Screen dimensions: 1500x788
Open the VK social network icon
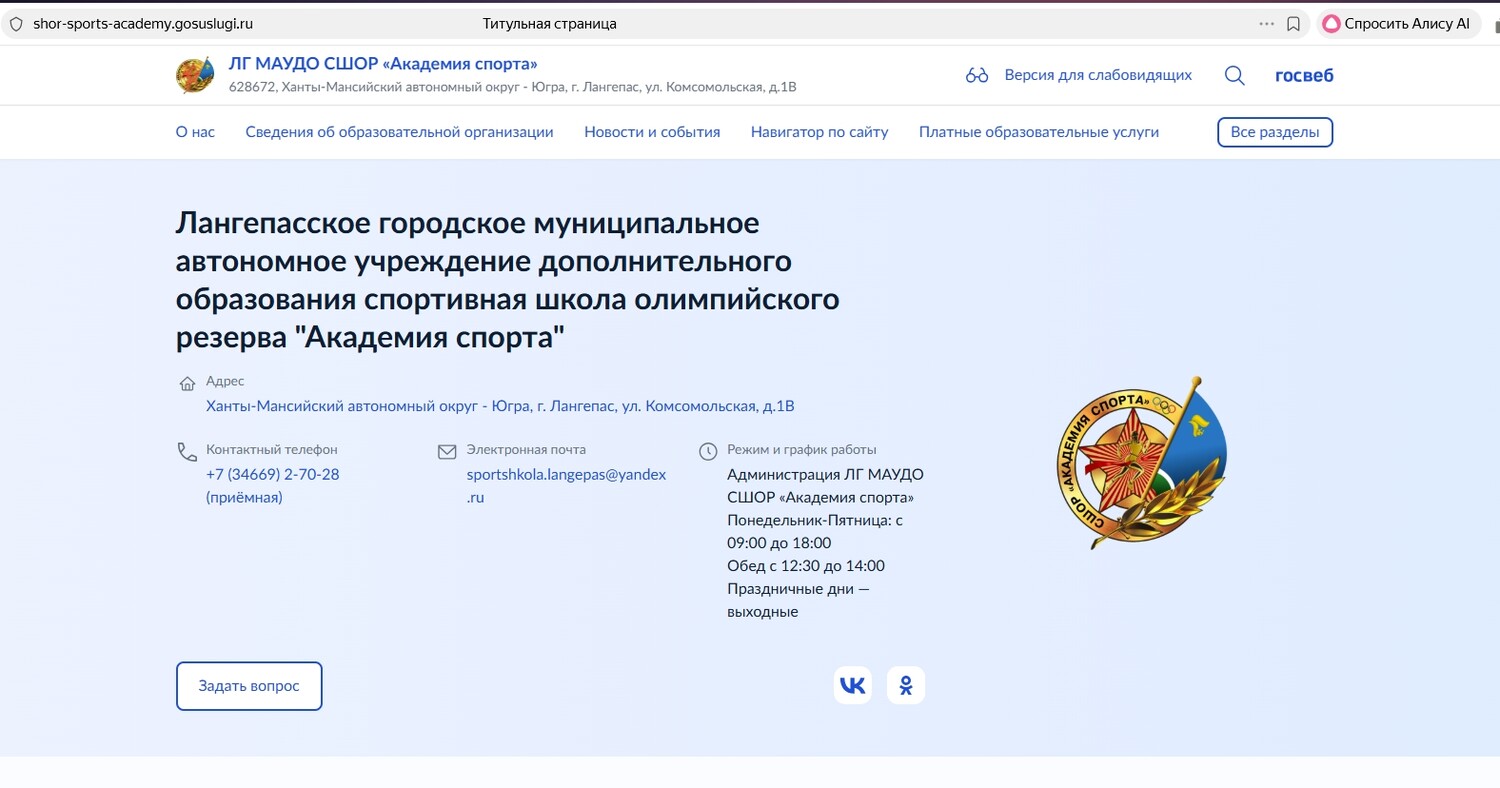tap(852, 685)
